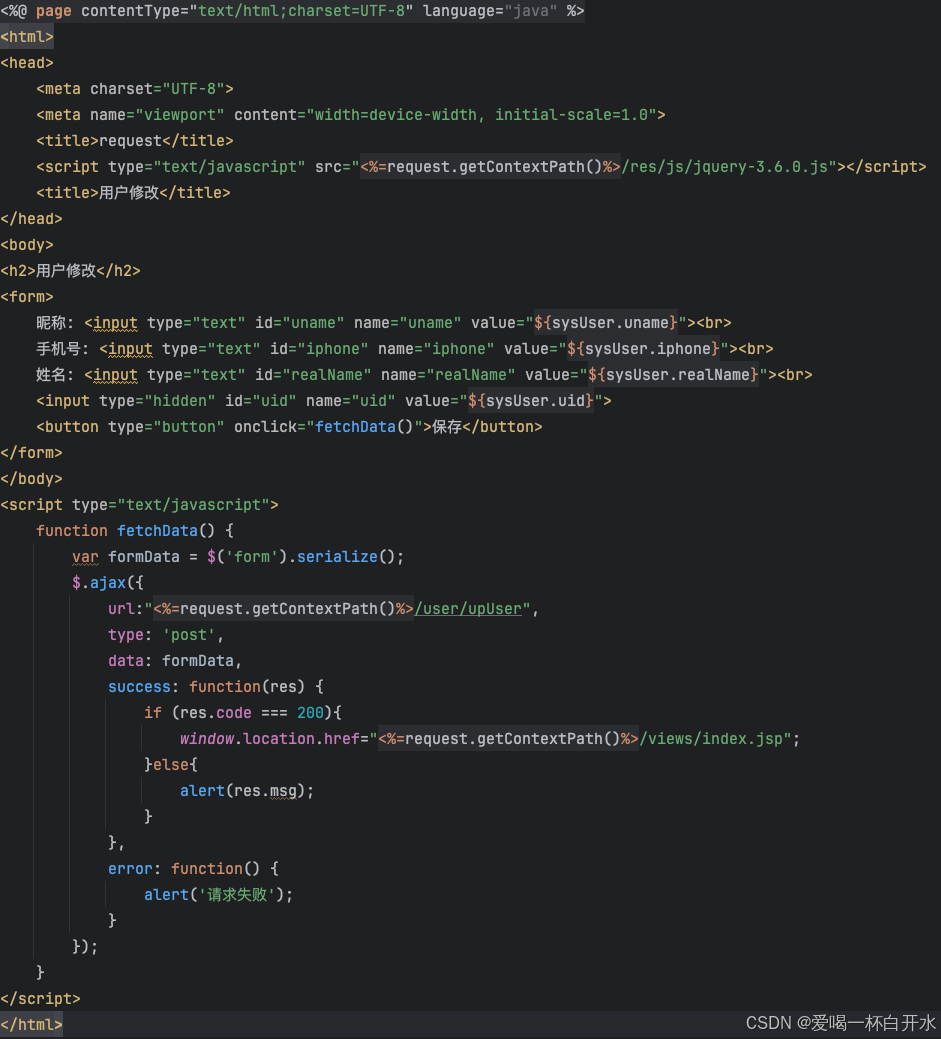
Task: Click the ${sysUser.uname} expression
Action: (606, 323)
